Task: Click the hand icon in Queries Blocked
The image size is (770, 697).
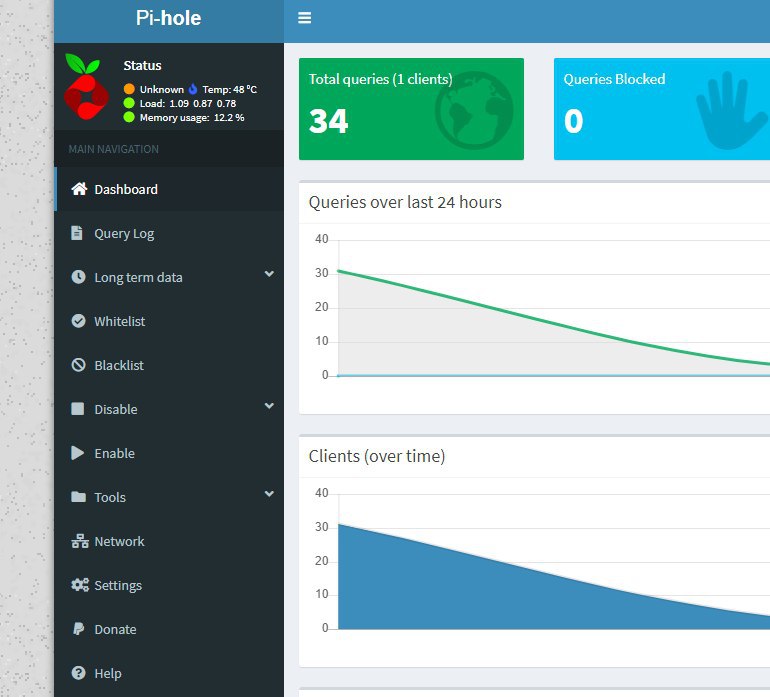Action: coord(732,111)
